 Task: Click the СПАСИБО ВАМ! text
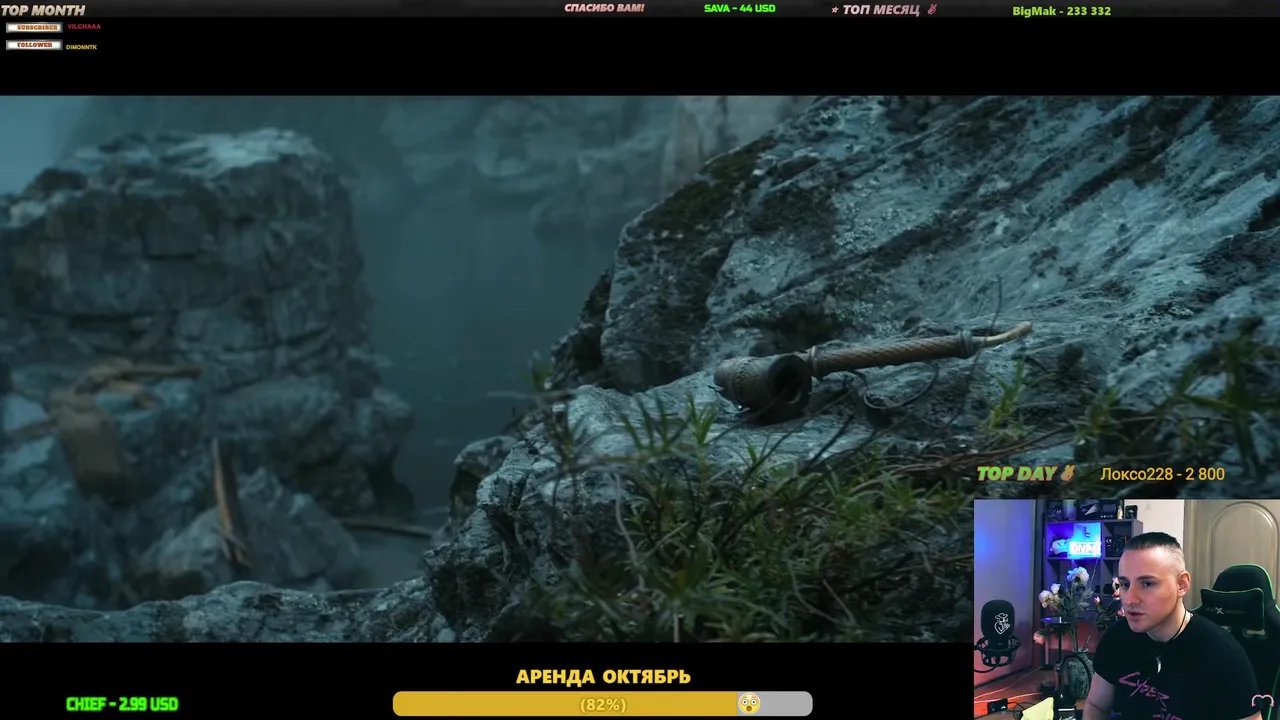pos(604,8)
